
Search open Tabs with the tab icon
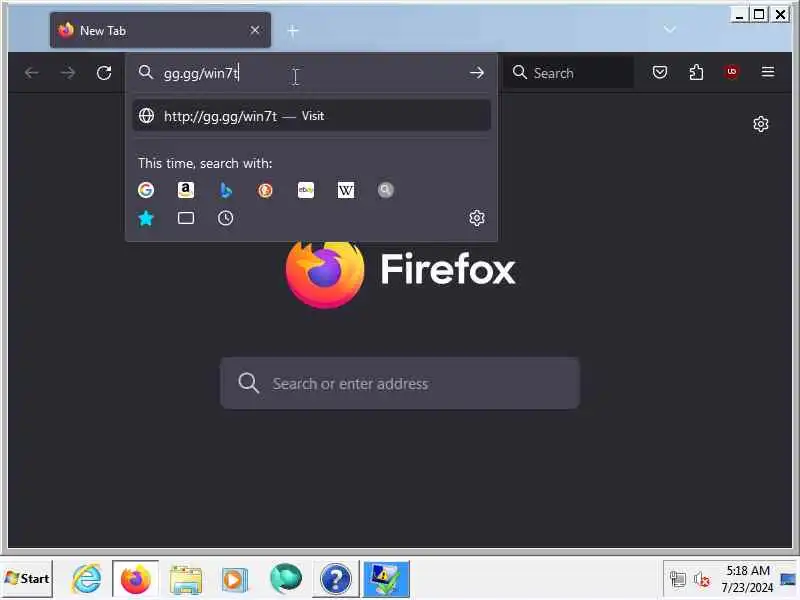[186, 218]
